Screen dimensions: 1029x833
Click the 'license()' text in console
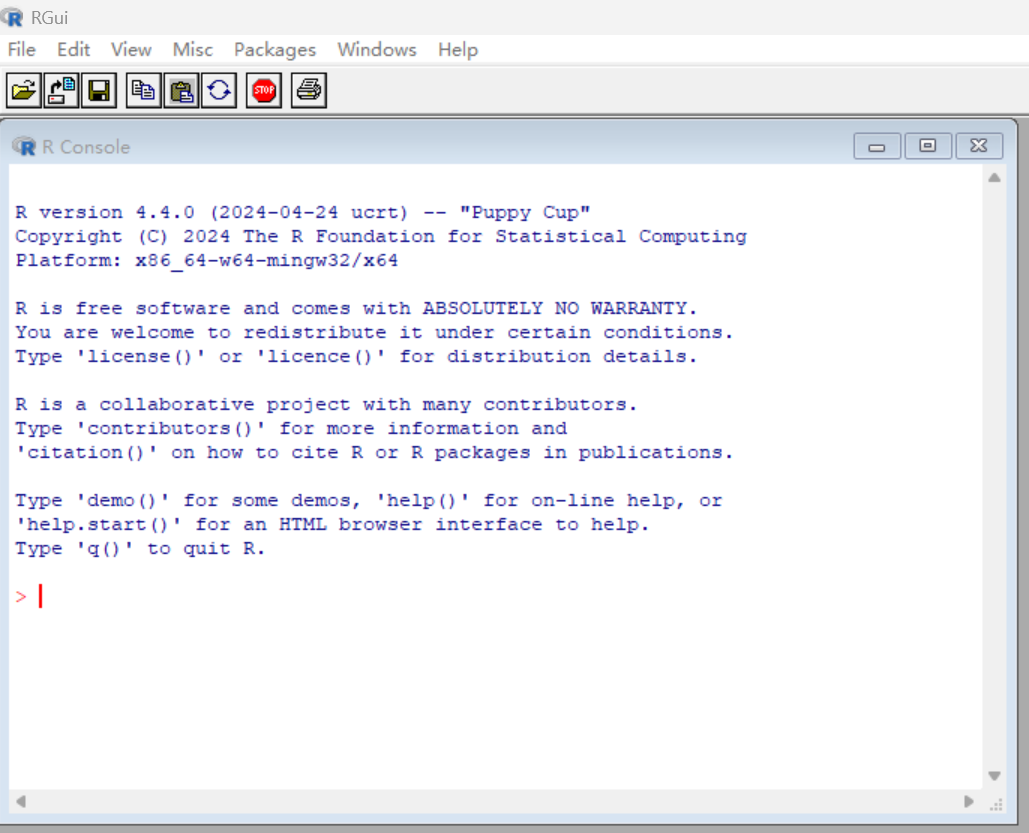(x=140, y=356)
